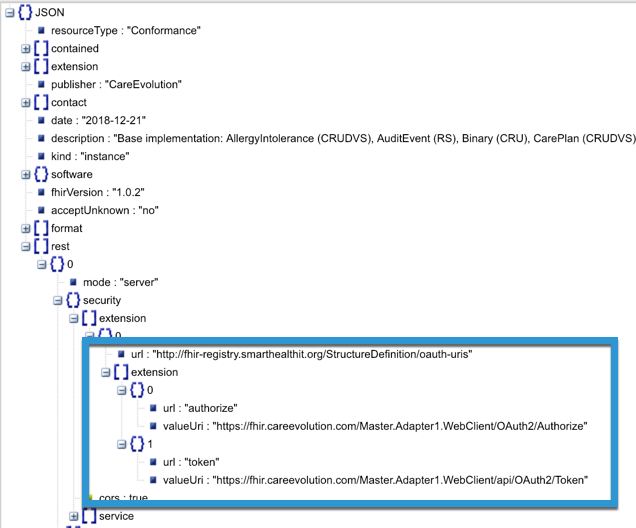636x528 pixels.
Task: Select the software node label
Action: point(72,174)
